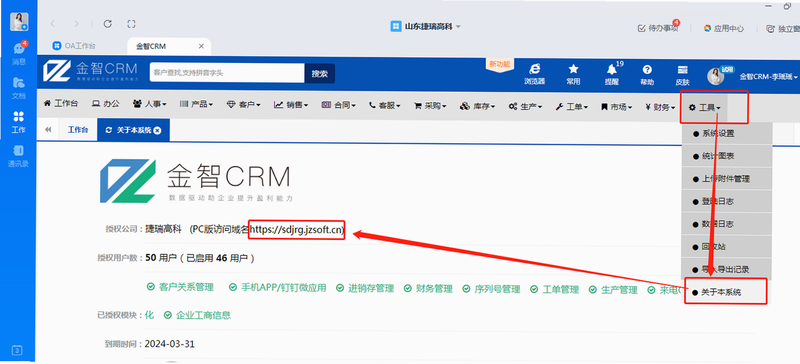Expand the 采购 menu

(x=430, y=106)
